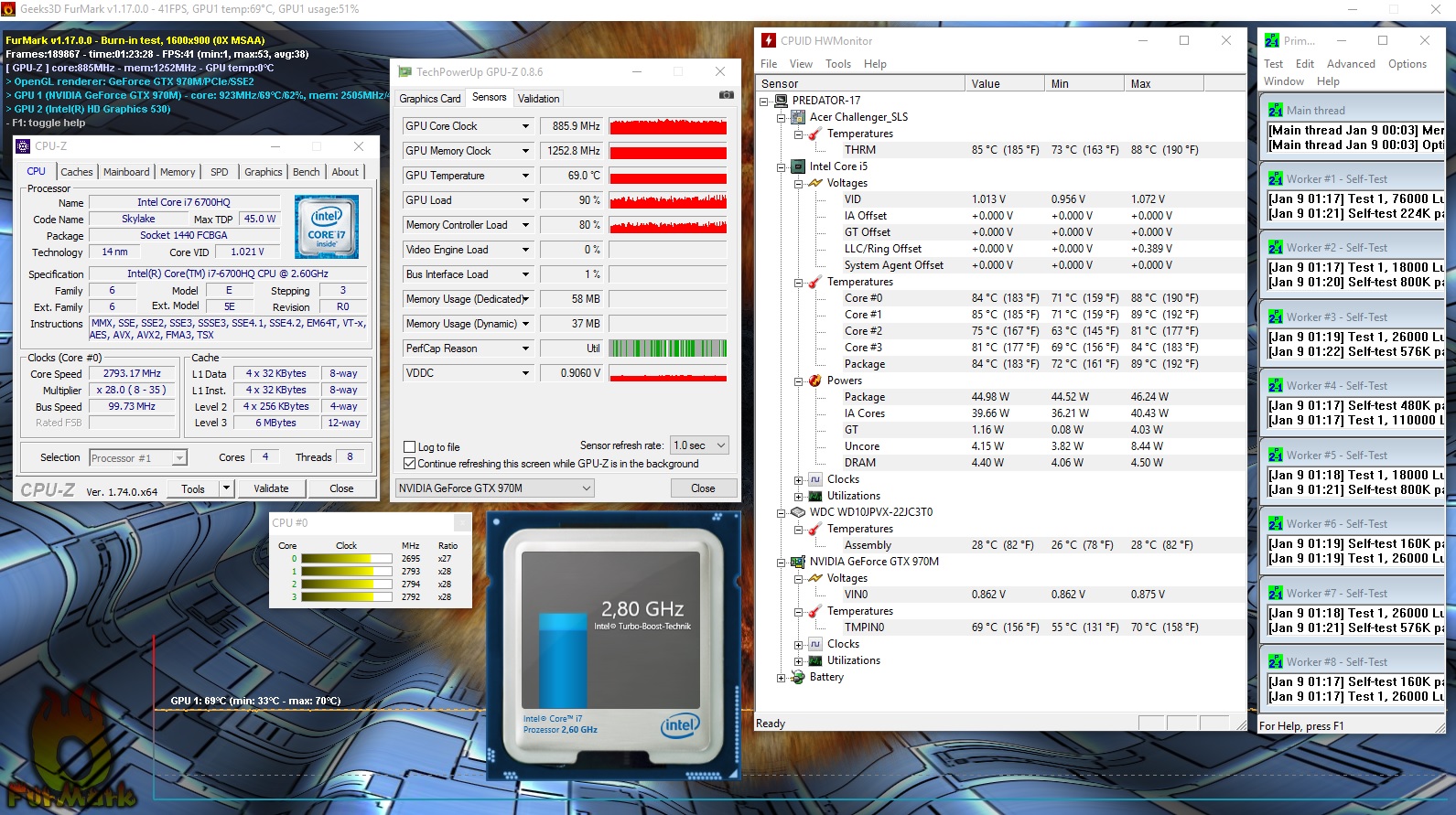The height and width of the screenshot is (815, 1456).
Task: Click the GPU Load red sensor graph
Action: click(x=668, y=200)
